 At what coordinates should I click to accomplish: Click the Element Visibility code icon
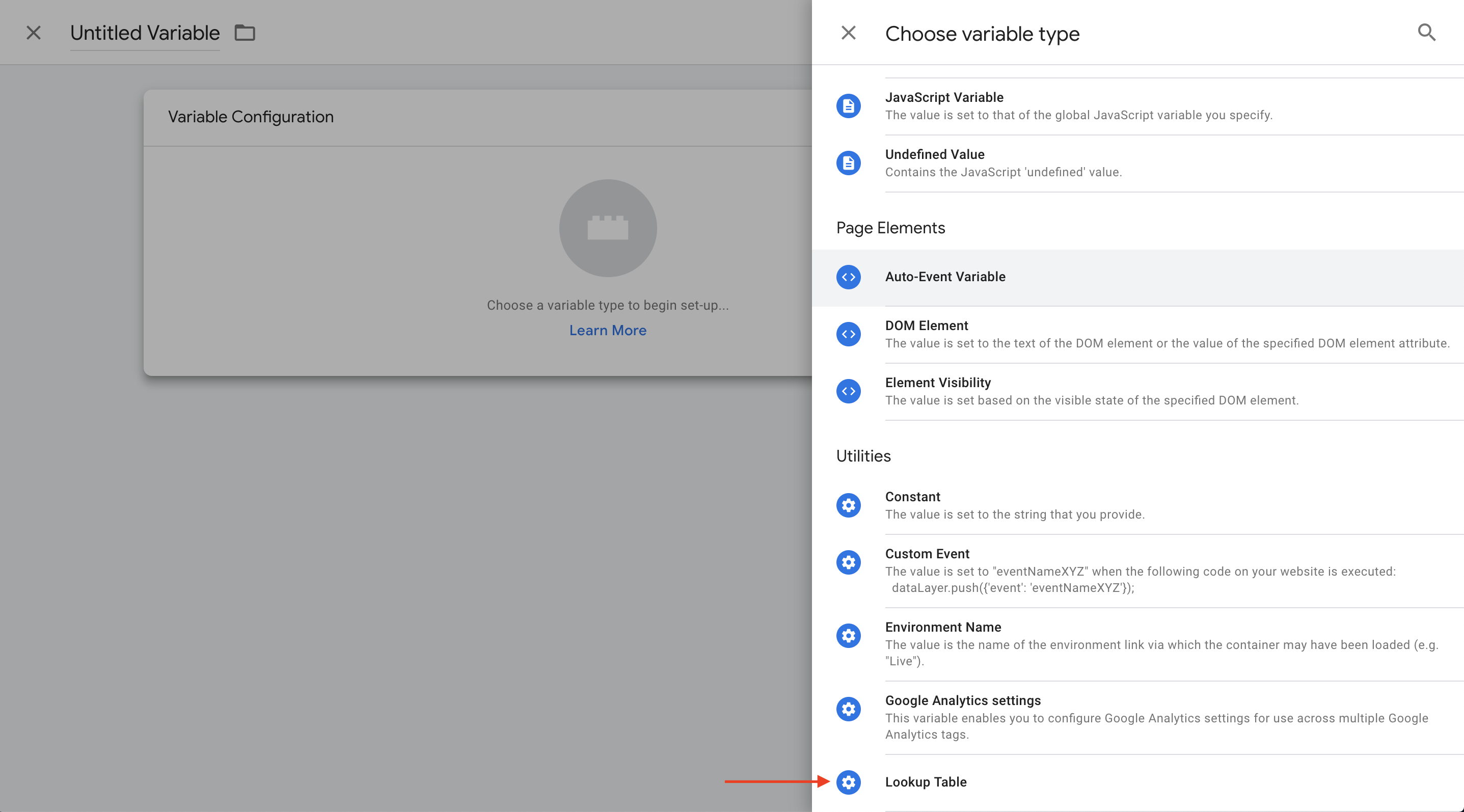tap(848, 392)
